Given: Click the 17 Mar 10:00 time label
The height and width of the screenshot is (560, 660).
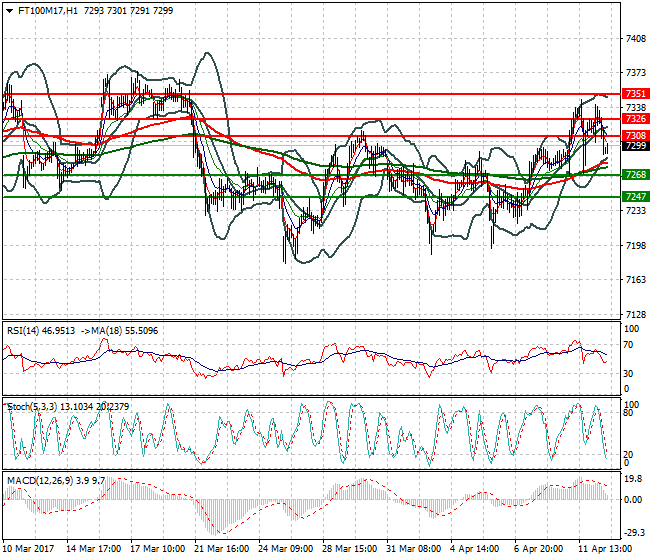Looking at the screenshot, I should (x=157, y=549).
